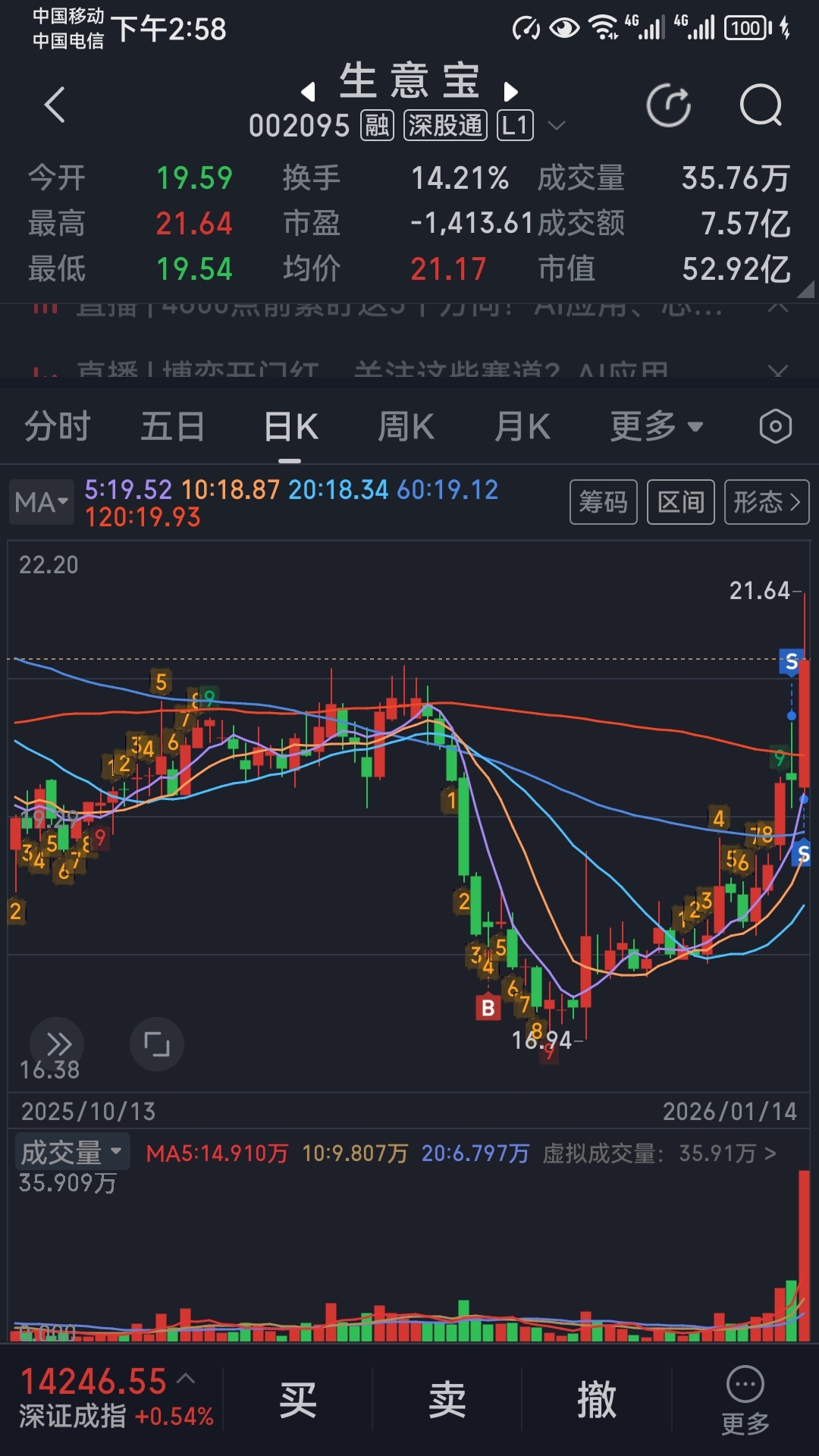
Task: Toggle the 区间 range statistics
Action: tap(680, 502)
